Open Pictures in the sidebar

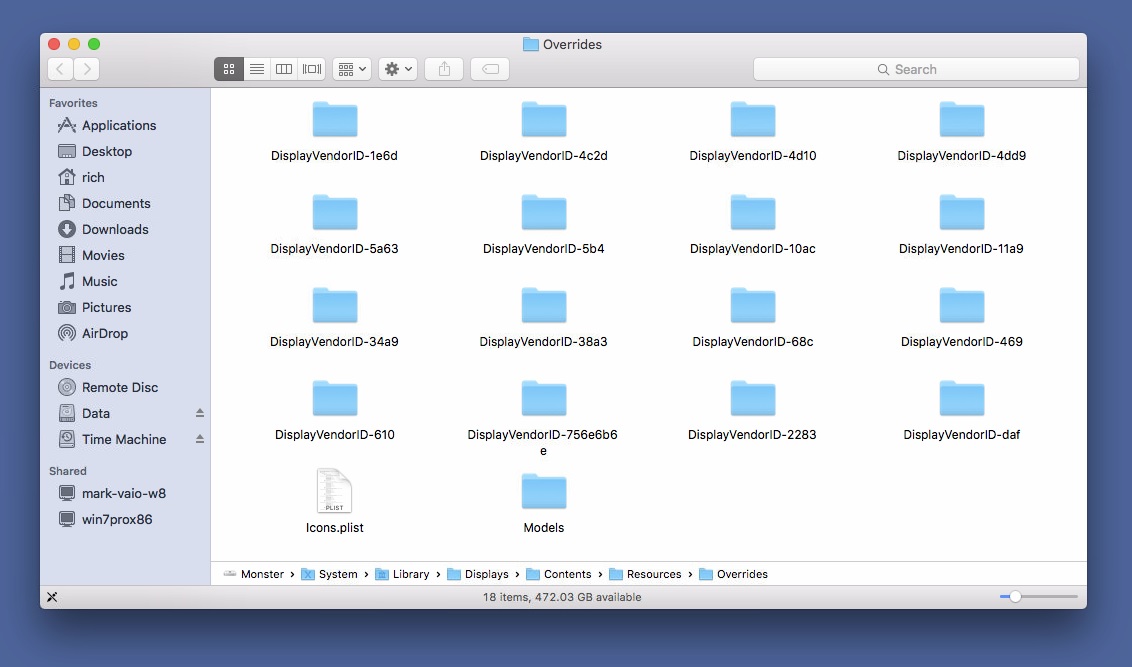pos(95,308)
